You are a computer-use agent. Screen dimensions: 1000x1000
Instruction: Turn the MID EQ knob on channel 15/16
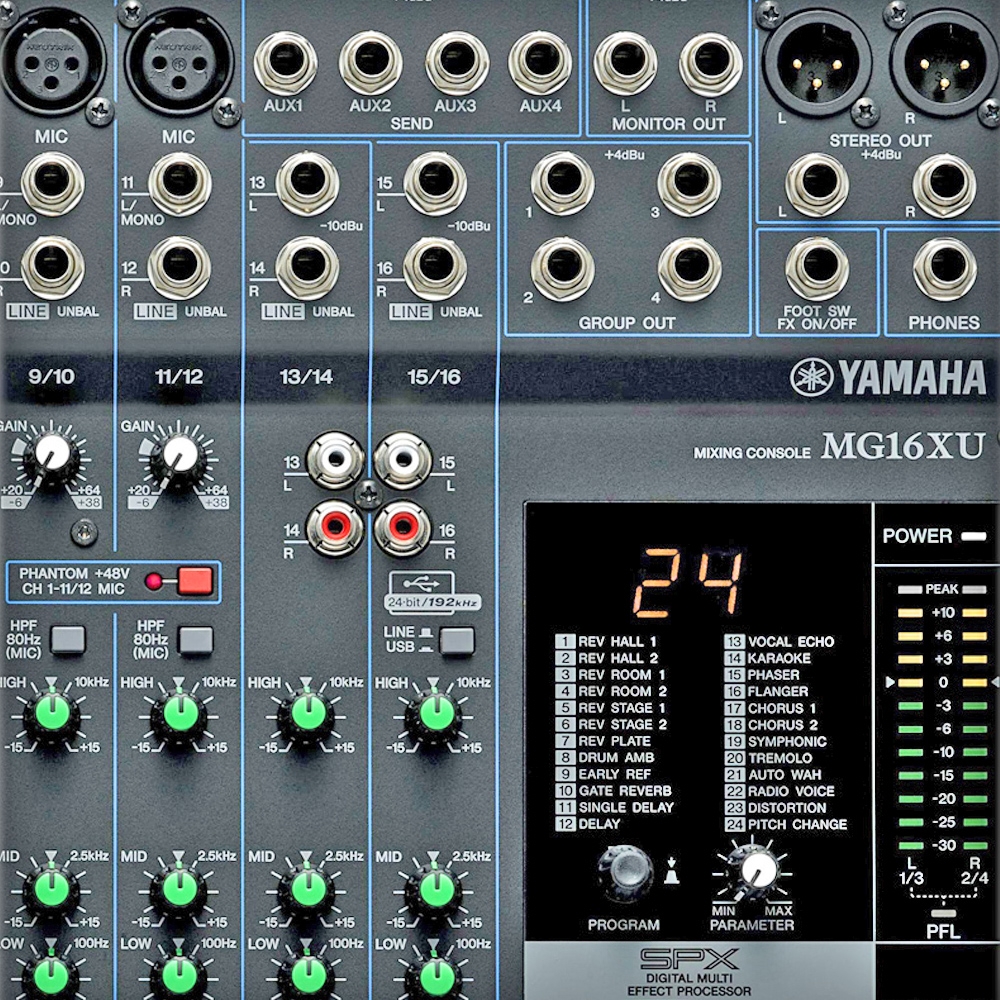click(x=436, y=888)
